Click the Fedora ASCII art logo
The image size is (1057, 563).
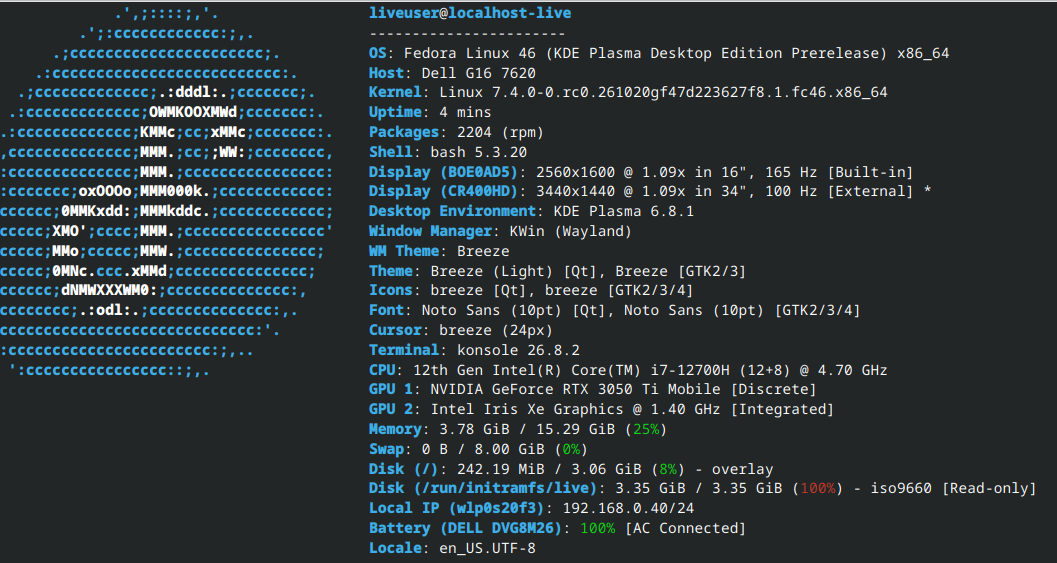coord(167,191)
